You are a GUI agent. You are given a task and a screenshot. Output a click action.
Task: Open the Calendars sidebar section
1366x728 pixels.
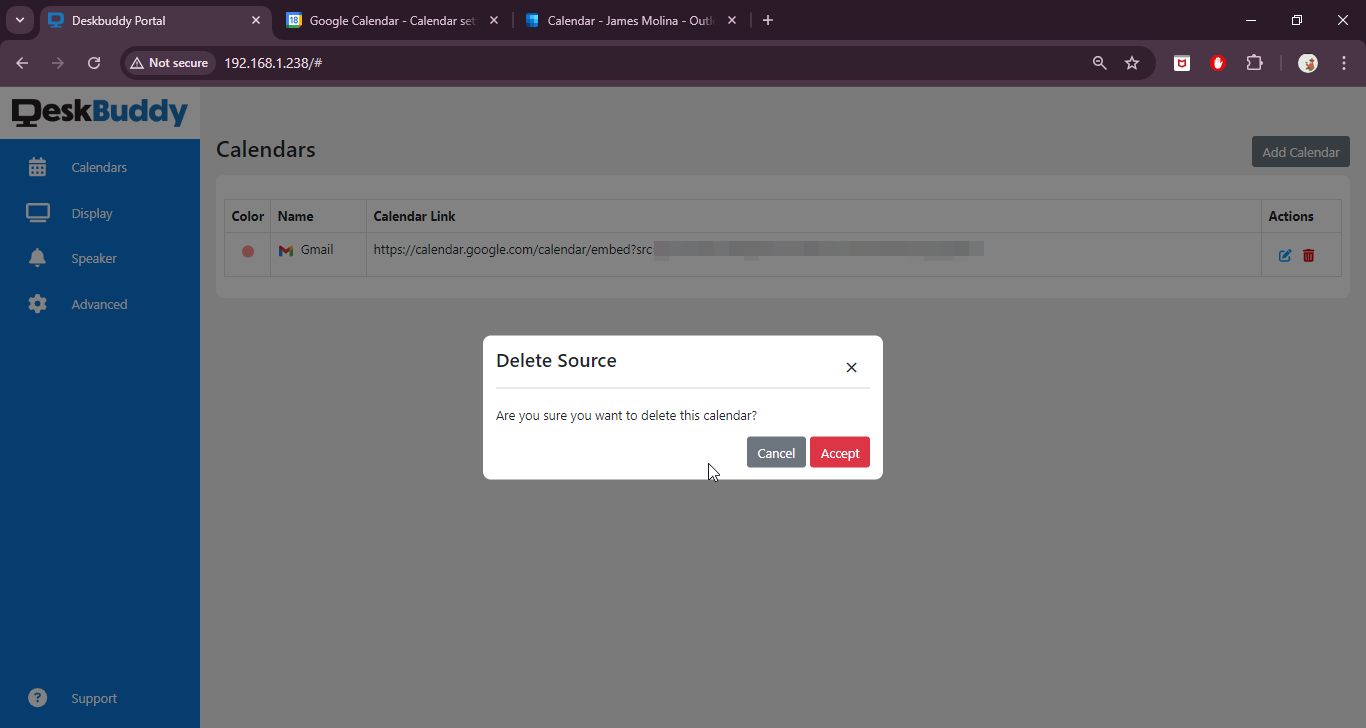[99, 167]
